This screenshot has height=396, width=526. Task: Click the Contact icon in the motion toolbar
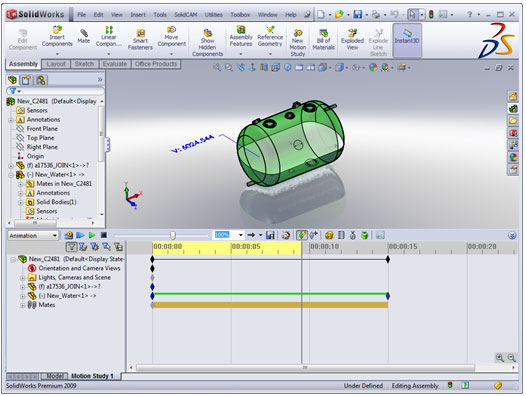353,235
